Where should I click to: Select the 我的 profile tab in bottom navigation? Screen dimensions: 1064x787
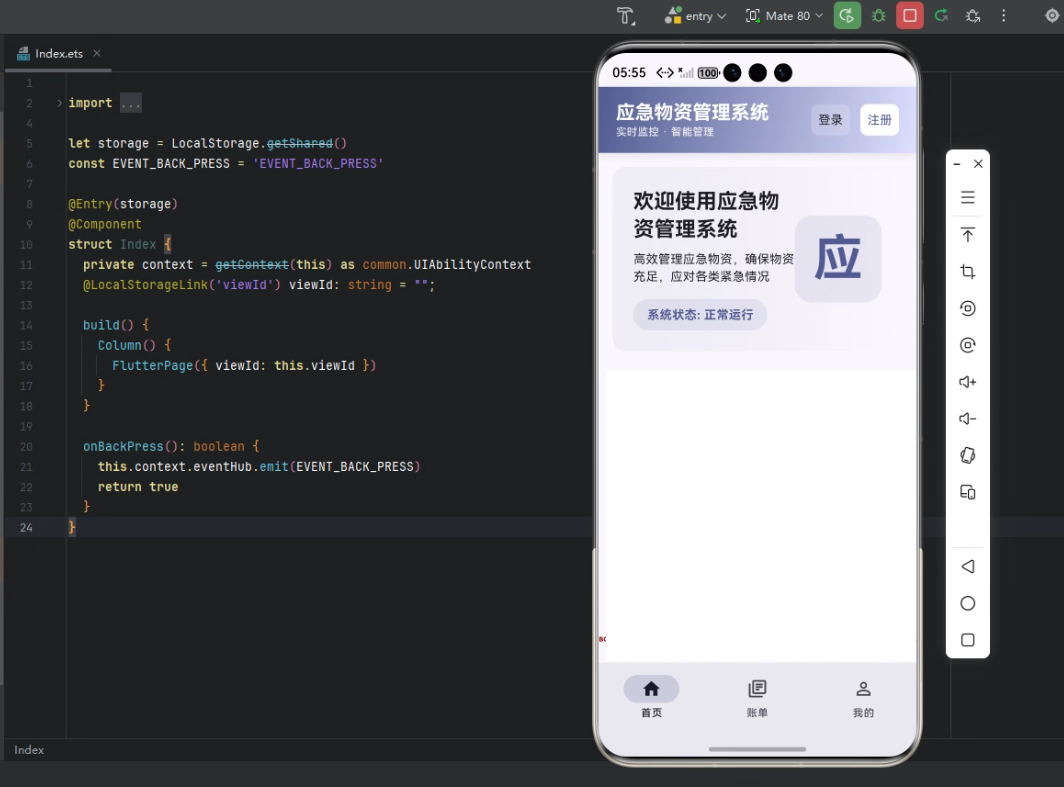tap(863, 697)
